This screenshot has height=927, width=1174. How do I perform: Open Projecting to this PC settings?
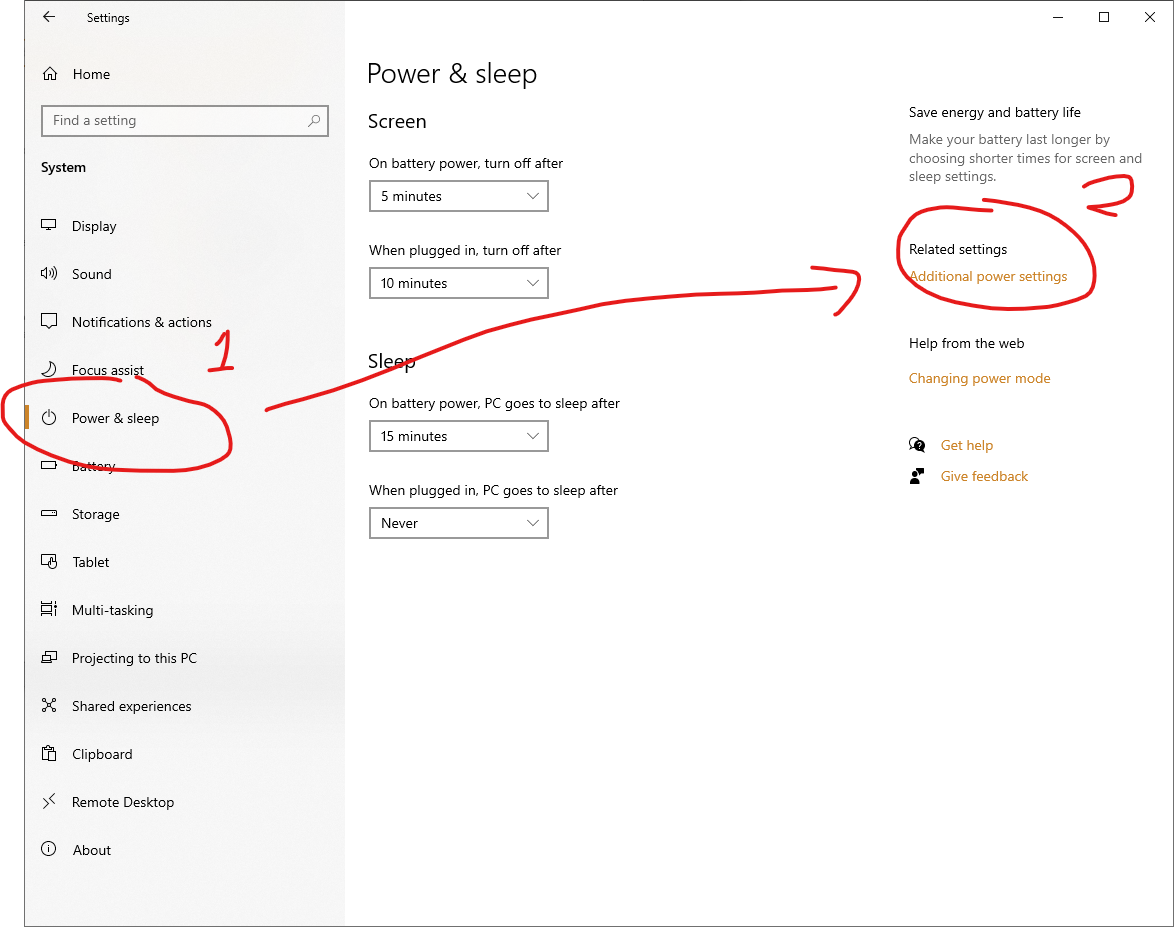coord(134,658)
